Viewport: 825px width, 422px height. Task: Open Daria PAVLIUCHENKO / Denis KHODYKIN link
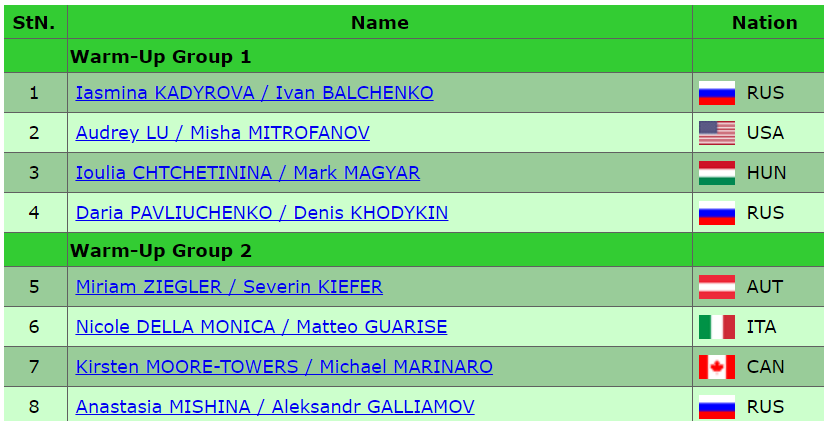tap(261, 213)
